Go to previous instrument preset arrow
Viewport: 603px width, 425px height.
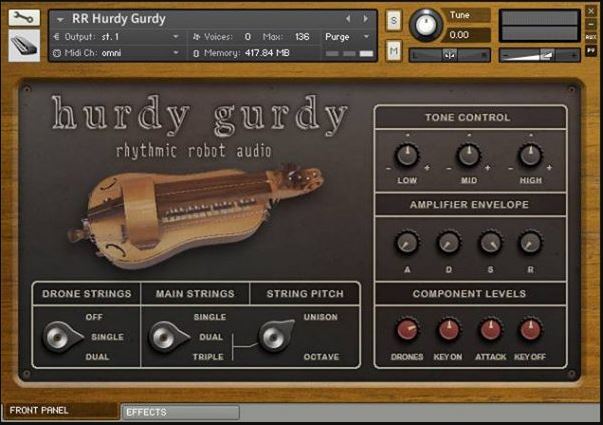tap(348, 18)
